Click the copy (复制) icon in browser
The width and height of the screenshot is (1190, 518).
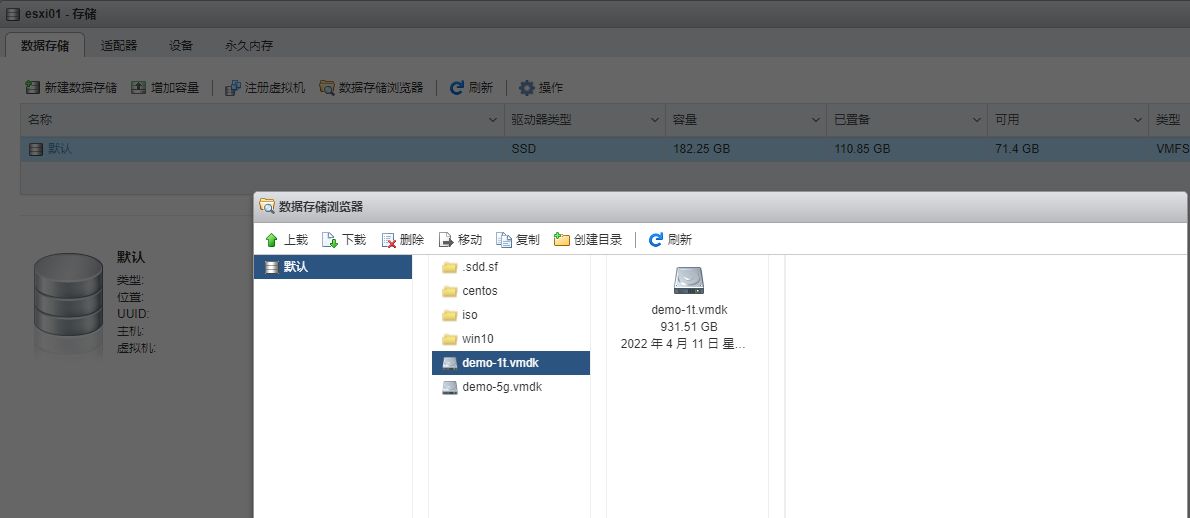(x=504, y=240)
